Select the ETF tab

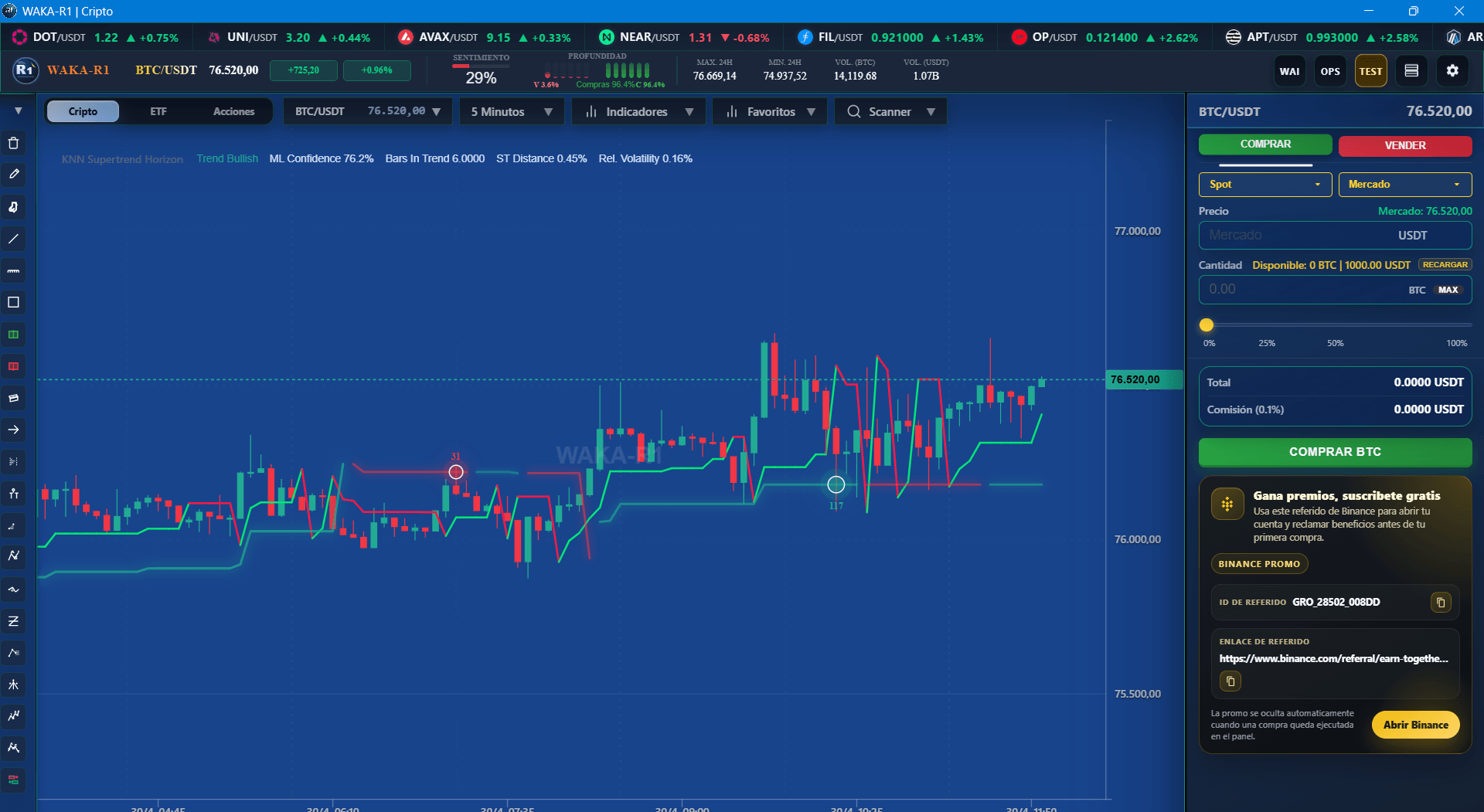158,111
